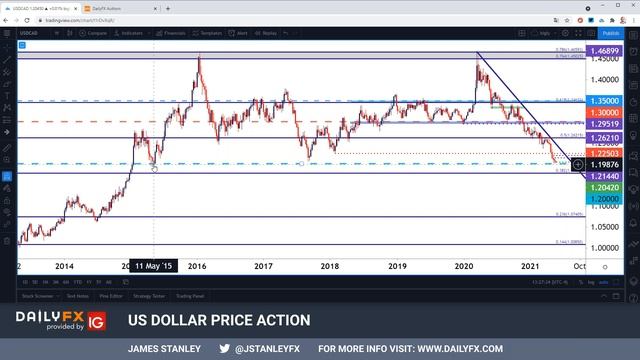640x360 pixels.
Task: Enter fullscreen mode
Action: 578,33
